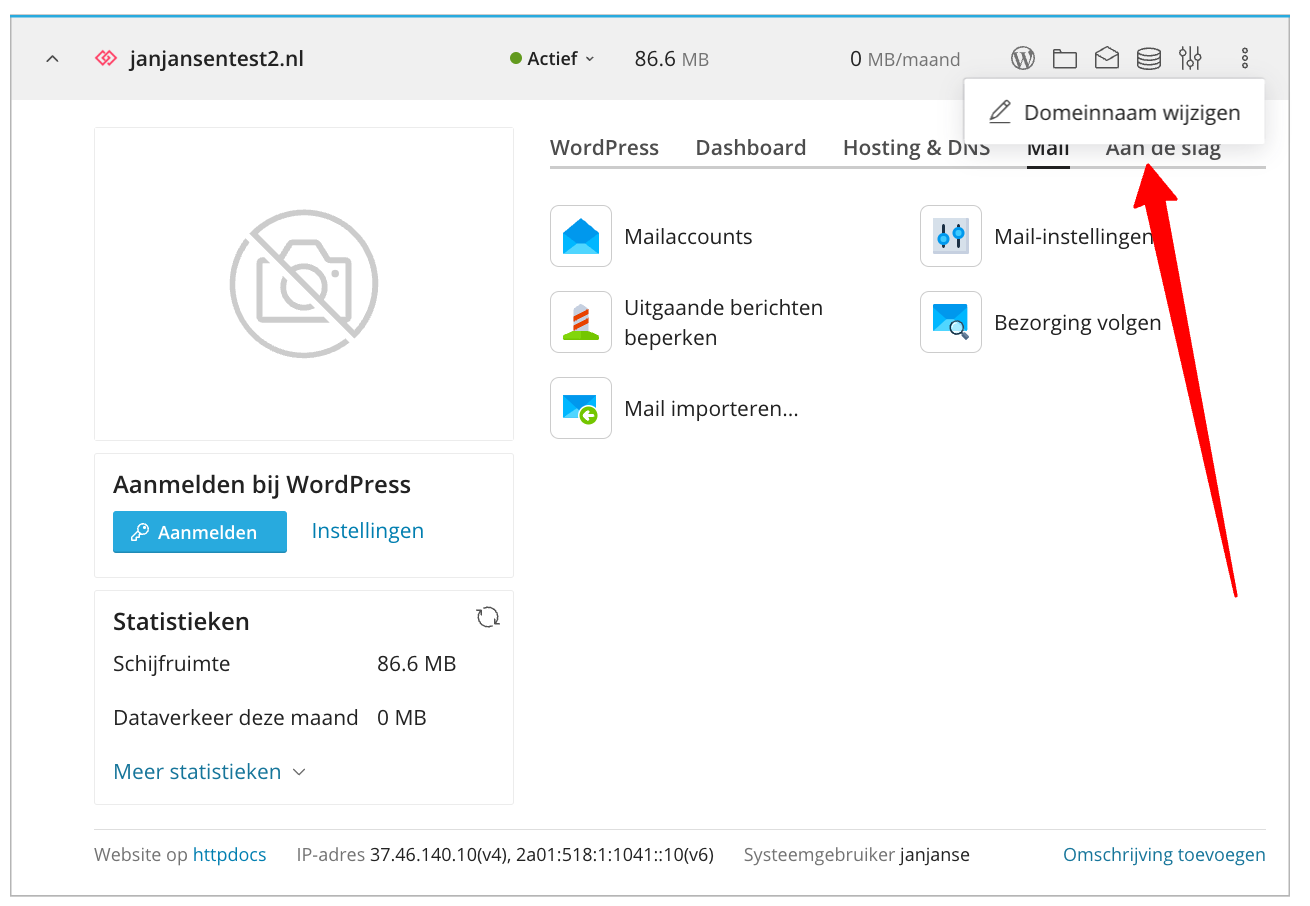Click the website screenshot placeholder thumbnail
Viewport: 1310px width, 906px height.
tap(304, 284)
